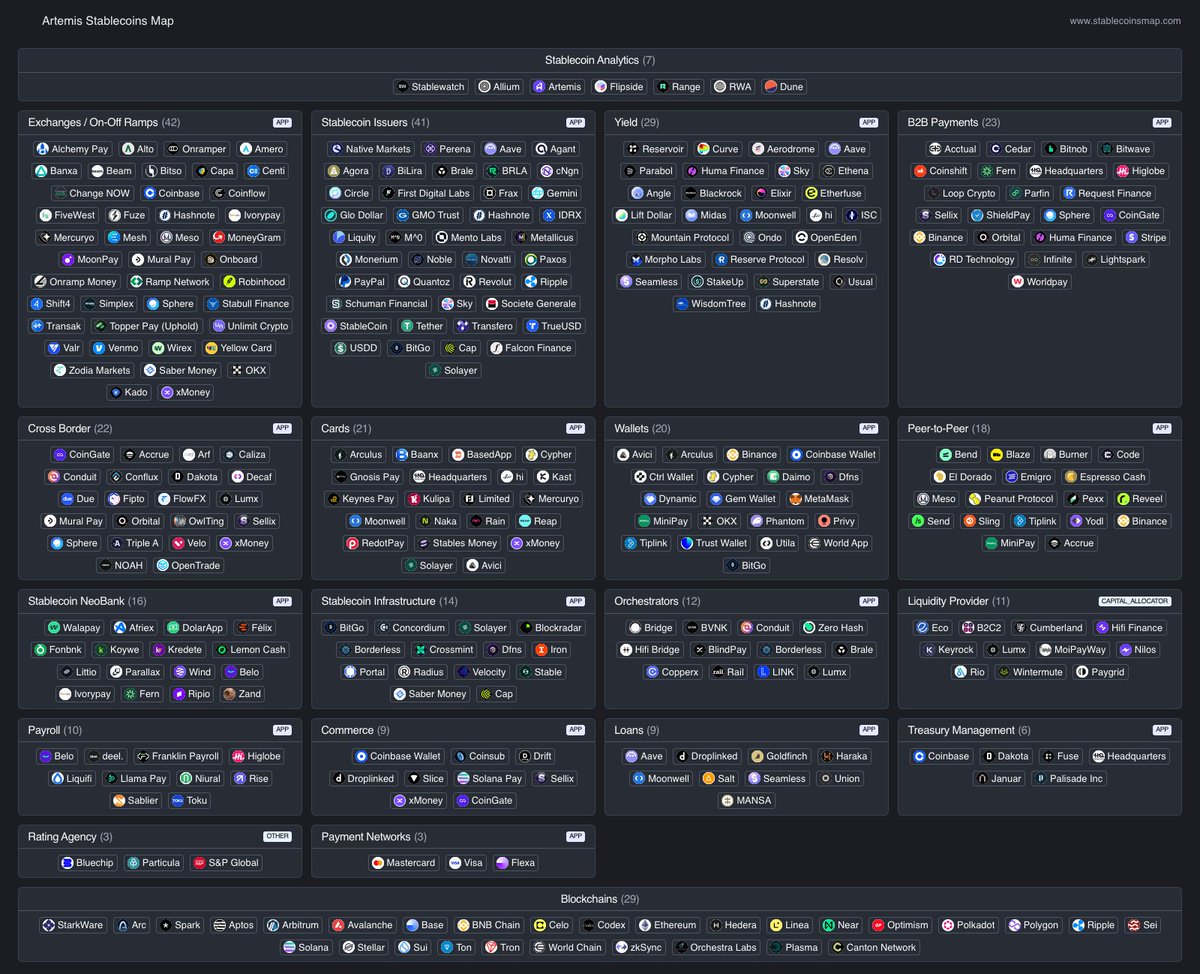The image size is (1200, 974).
Task: Select the BVNK orchestrator icon
Action: click(691, 628)
